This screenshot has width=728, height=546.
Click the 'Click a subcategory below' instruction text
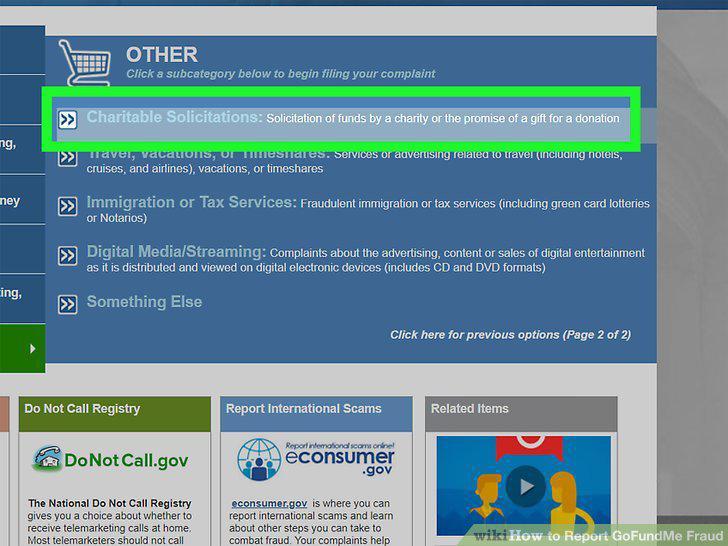pos(280,74)
